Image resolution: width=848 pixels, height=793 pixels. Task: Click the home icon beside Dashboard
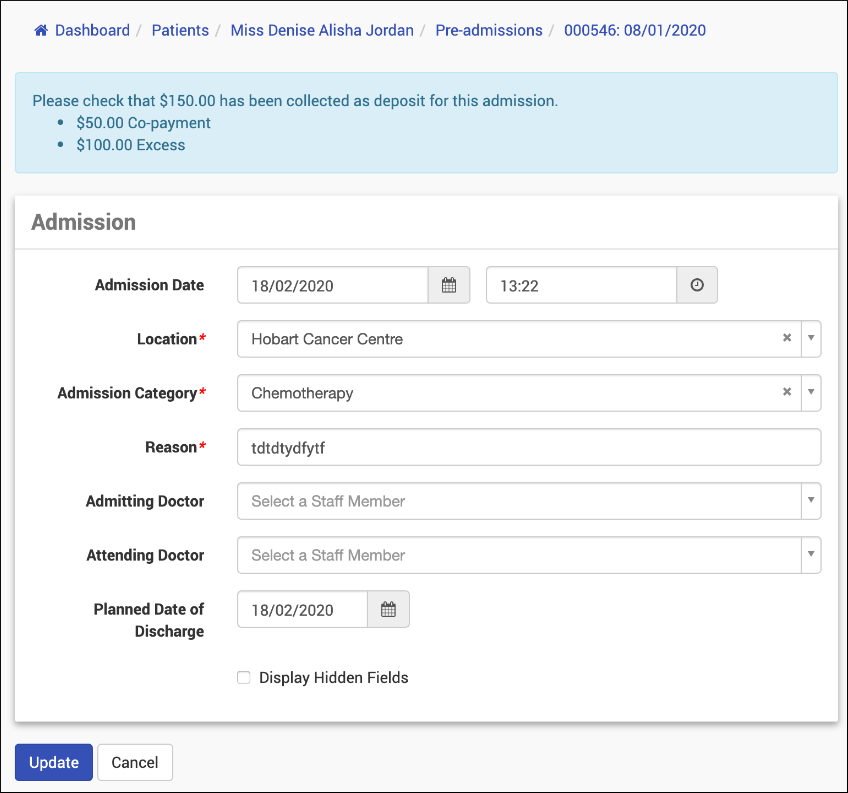click(41, 30)
